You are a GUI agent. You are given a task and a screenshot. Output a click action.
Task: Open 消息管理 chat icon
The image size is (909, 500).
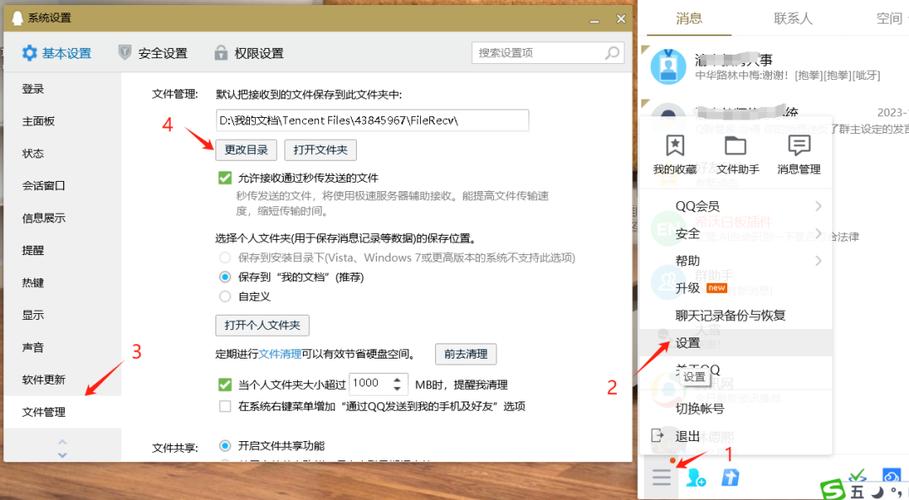click(x=799, y=145)
